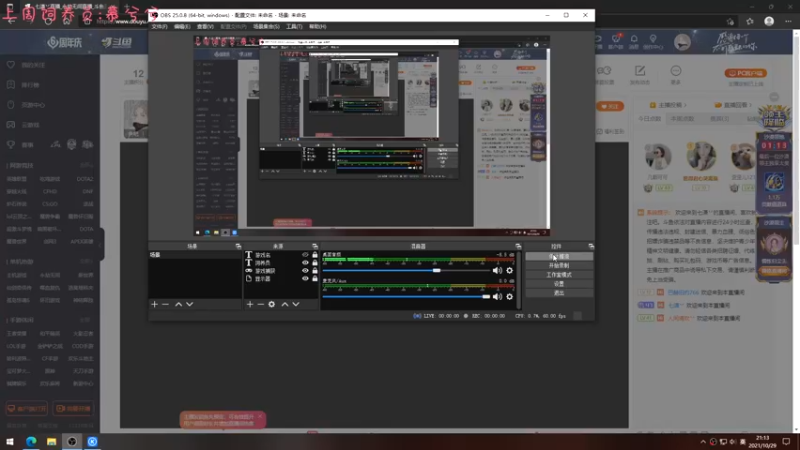Open desktop audio settings gear in mixer
This screenshot has height=450, width=800.
click(x=509, y=270)
